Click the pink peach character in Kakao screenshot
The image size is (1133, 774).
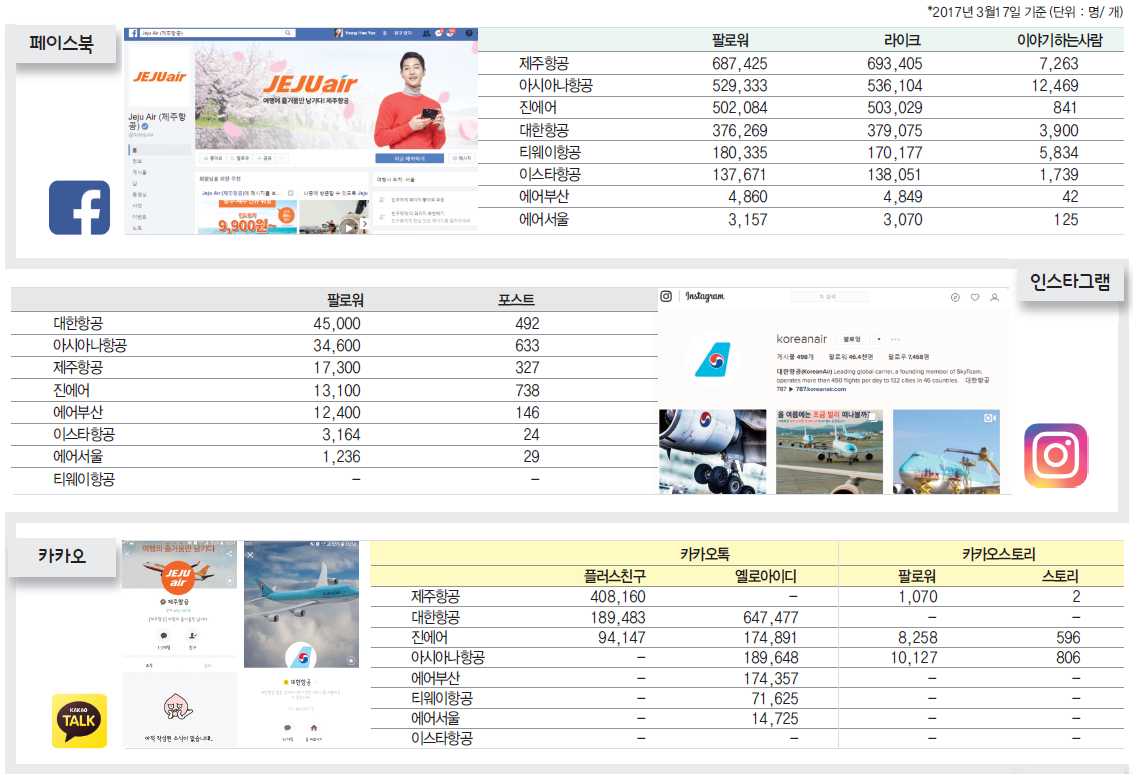coord(178,706)
